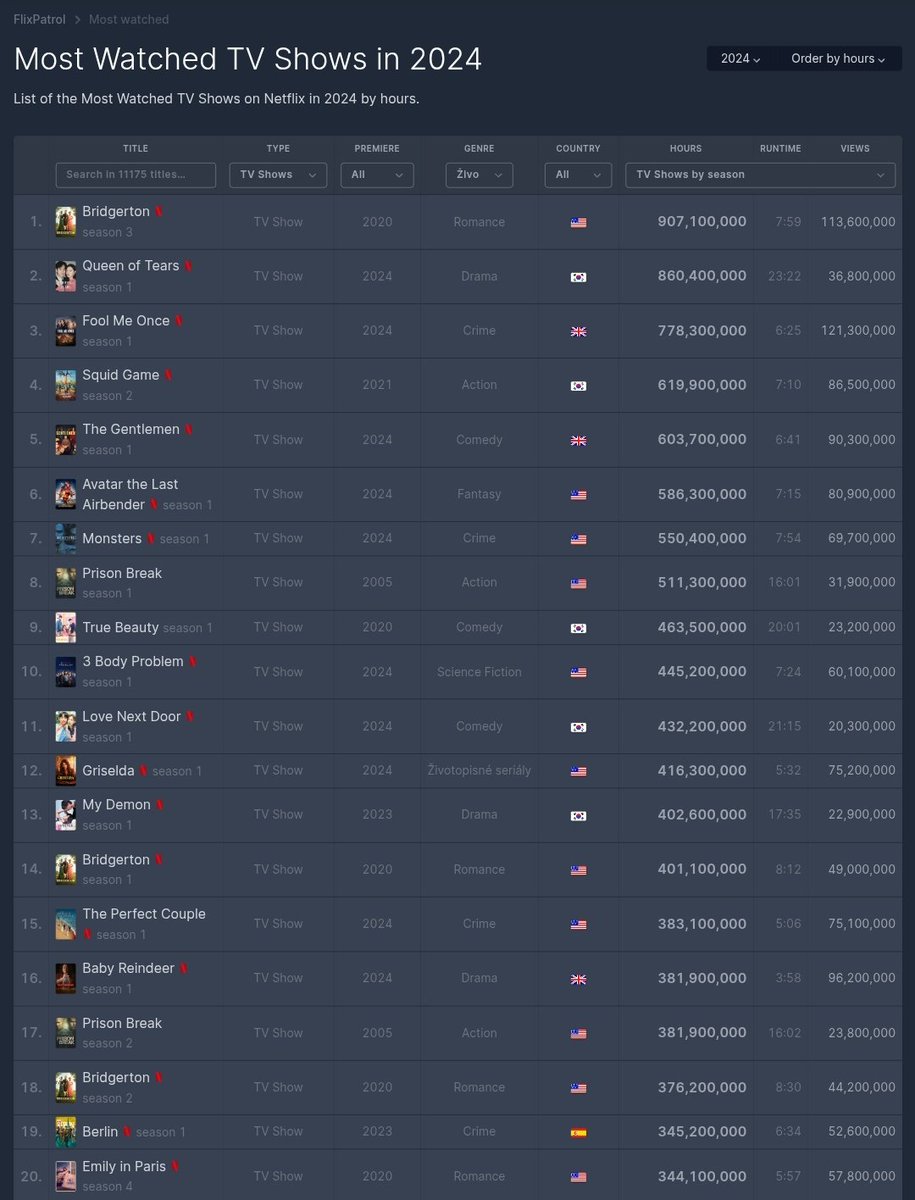Open The Gentlemen title link
Screen dimensions: 915x1200
[131, 429]
